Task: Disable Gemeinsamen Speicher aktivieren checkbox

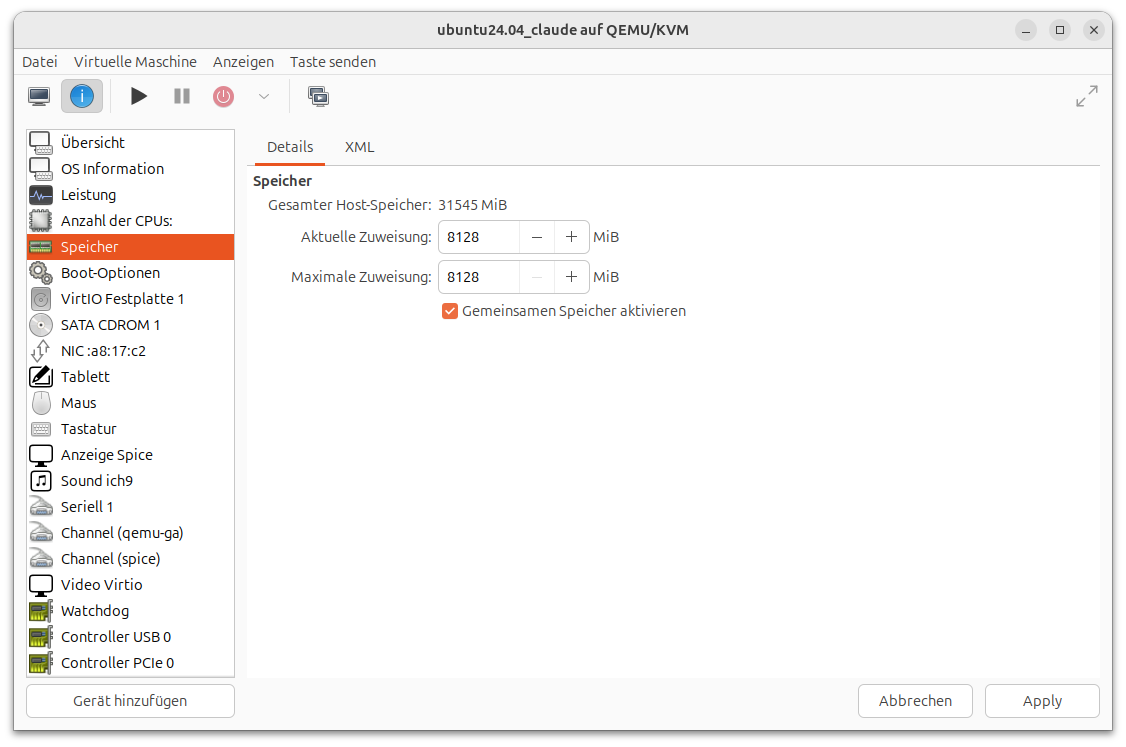Action: (450, 311)
